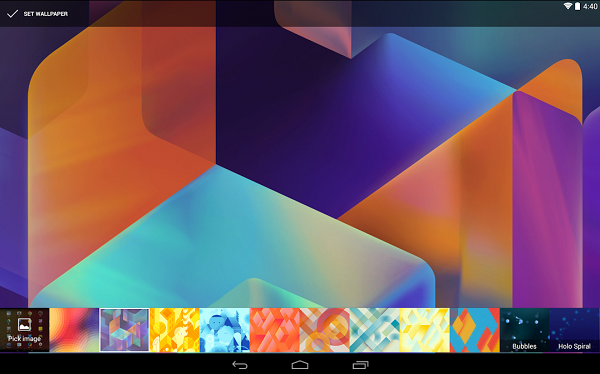Select the rainbow concentric circles wallpaper thumbnail
The width and height of the screenshot is (600, 374).
74,330
